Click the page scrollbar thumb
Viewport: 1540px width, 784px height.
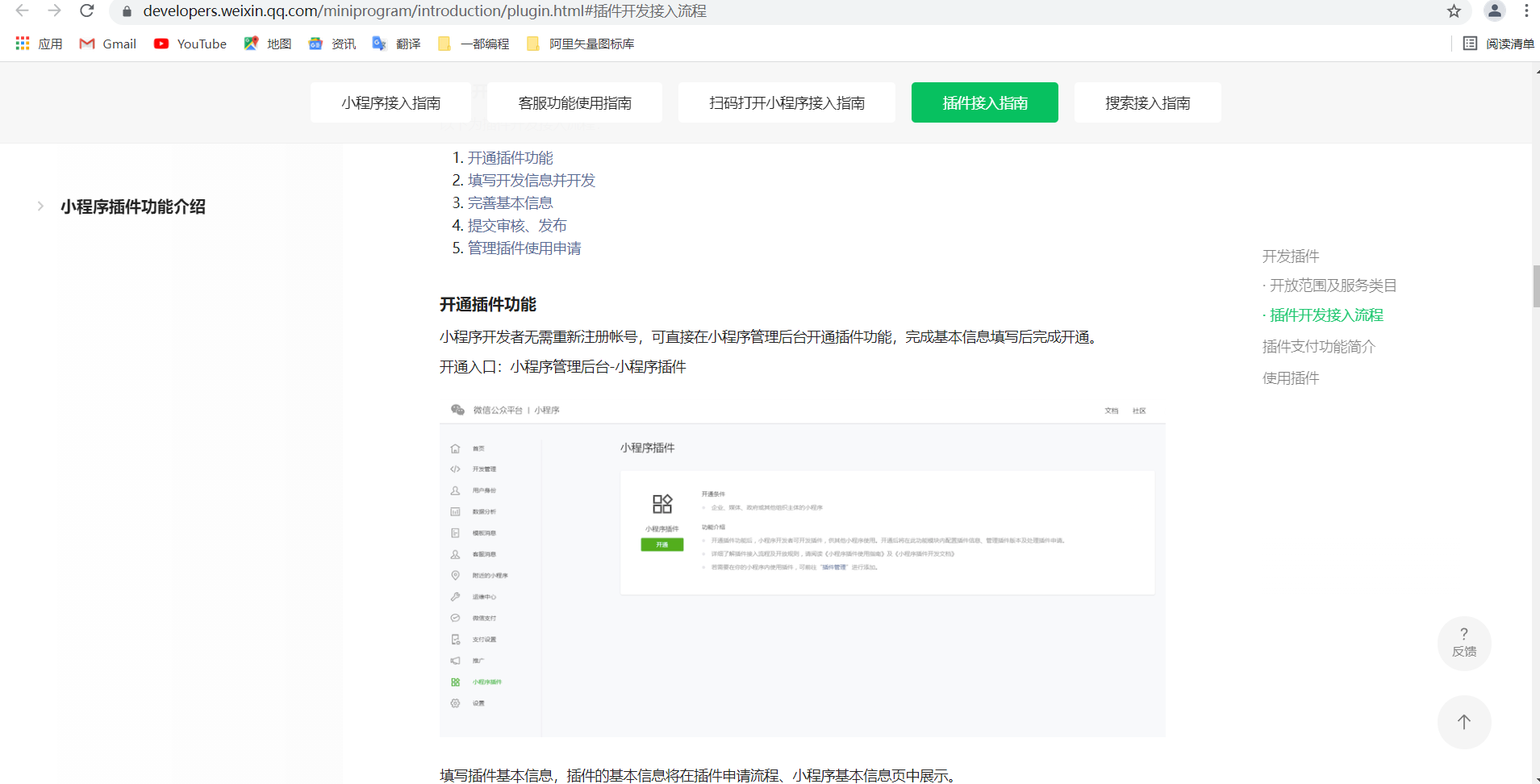(1534, 286)
